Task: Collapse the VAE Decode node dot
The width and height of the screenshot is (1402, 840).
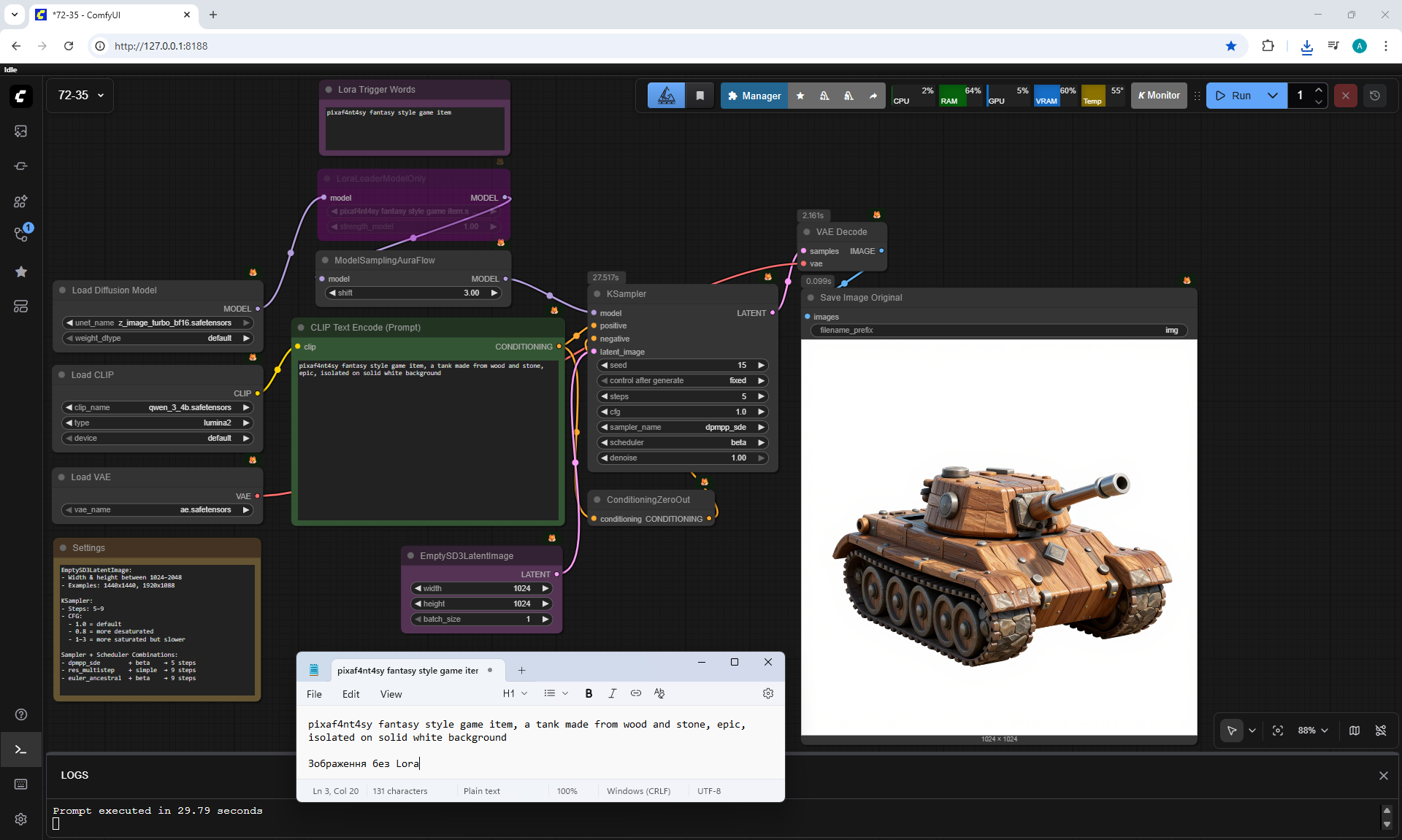Action: click(x=807, y=232)
